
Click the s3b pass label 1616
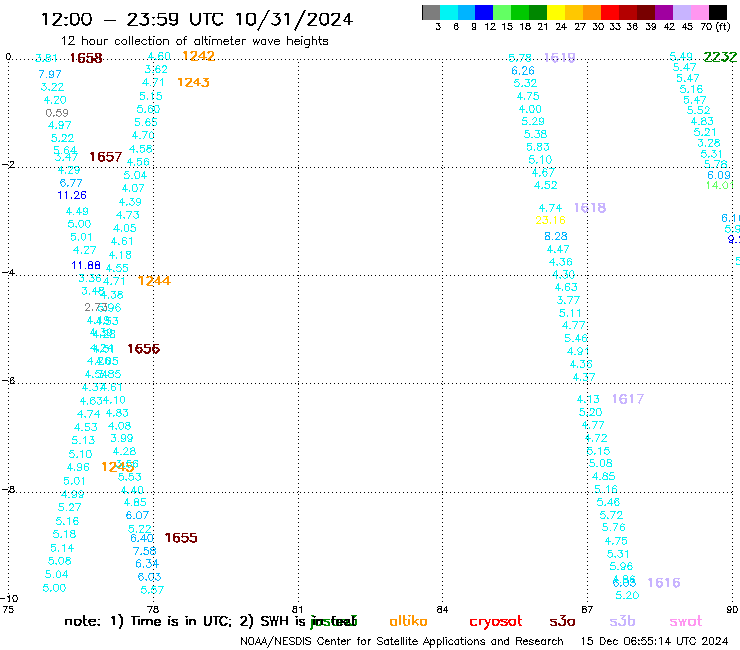pos(664,582)
